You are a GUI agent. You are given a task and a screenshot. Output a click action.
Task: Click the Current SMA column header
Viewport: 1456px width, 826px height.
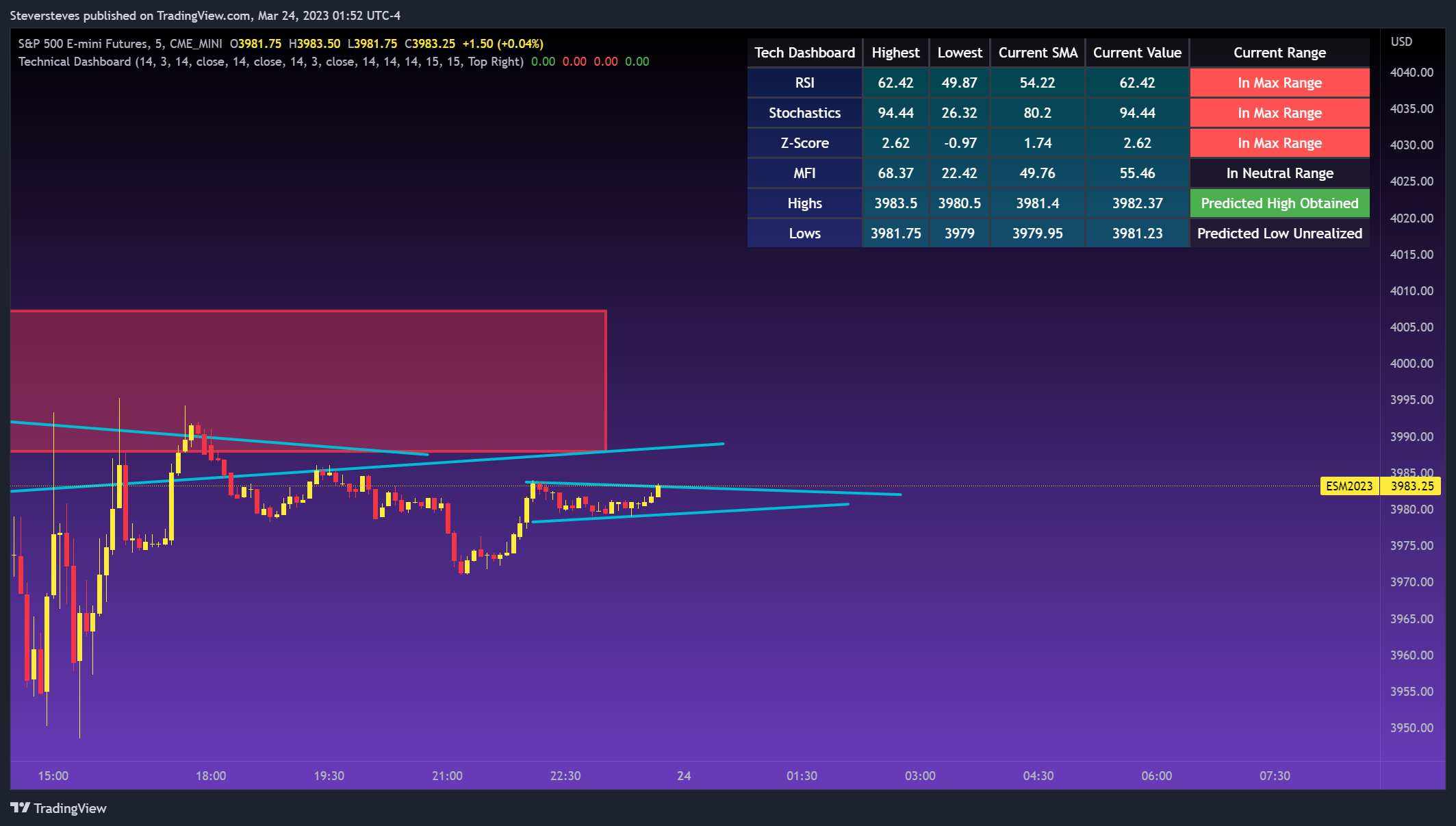coord(1038,53)
